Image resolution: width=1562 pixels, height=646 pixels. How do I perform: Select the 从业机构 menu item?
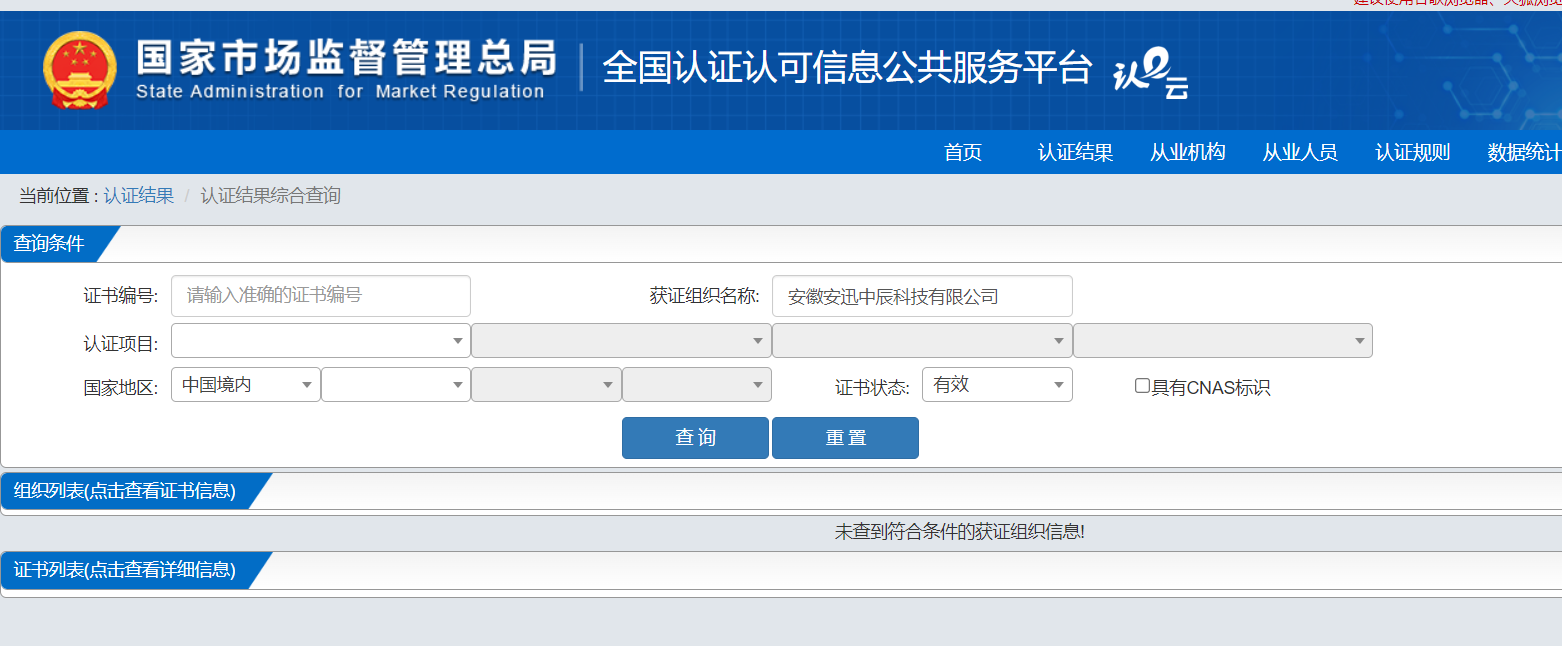tap(1188, 152)
